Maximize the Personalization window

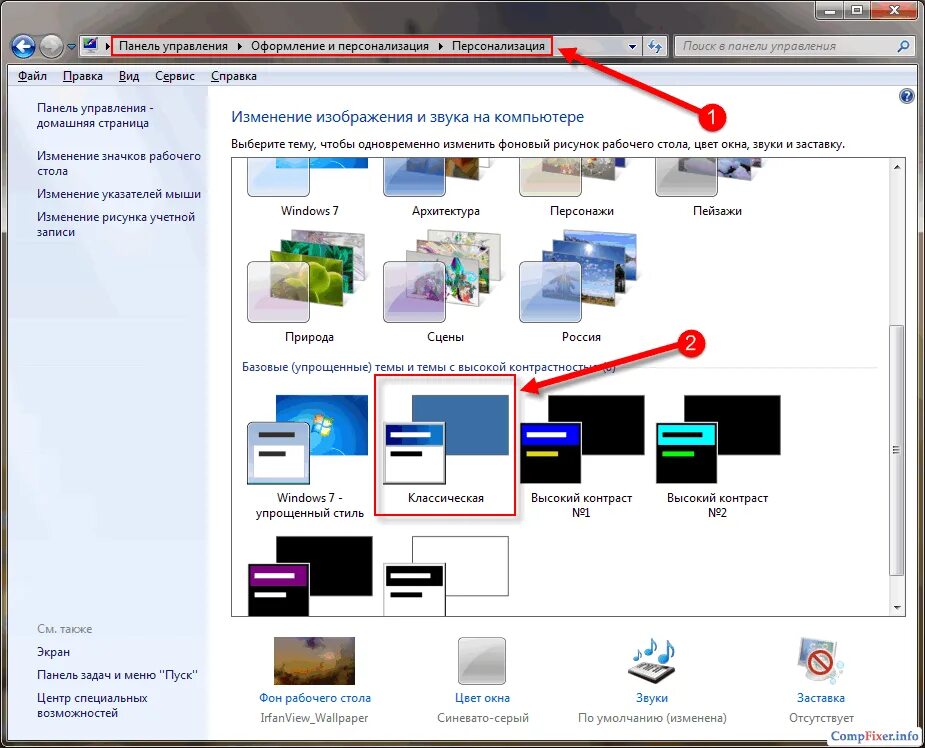857,10
